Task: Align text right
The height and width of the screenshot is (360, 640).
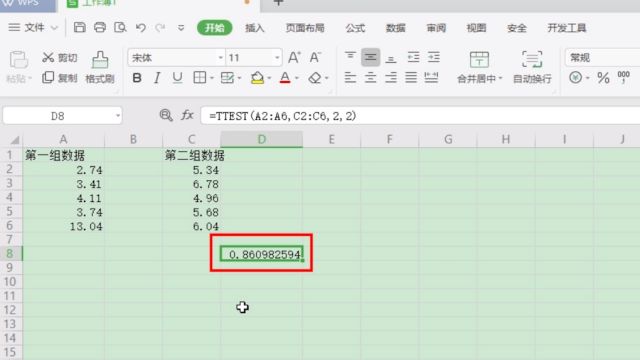Action: point(391,78)
